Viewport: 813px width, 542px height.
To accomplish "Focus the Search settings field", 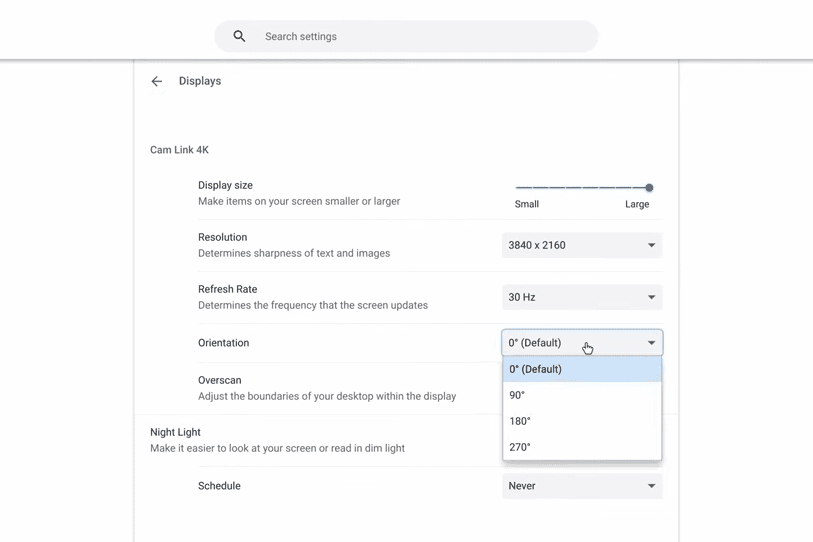I will pos(420,36).
